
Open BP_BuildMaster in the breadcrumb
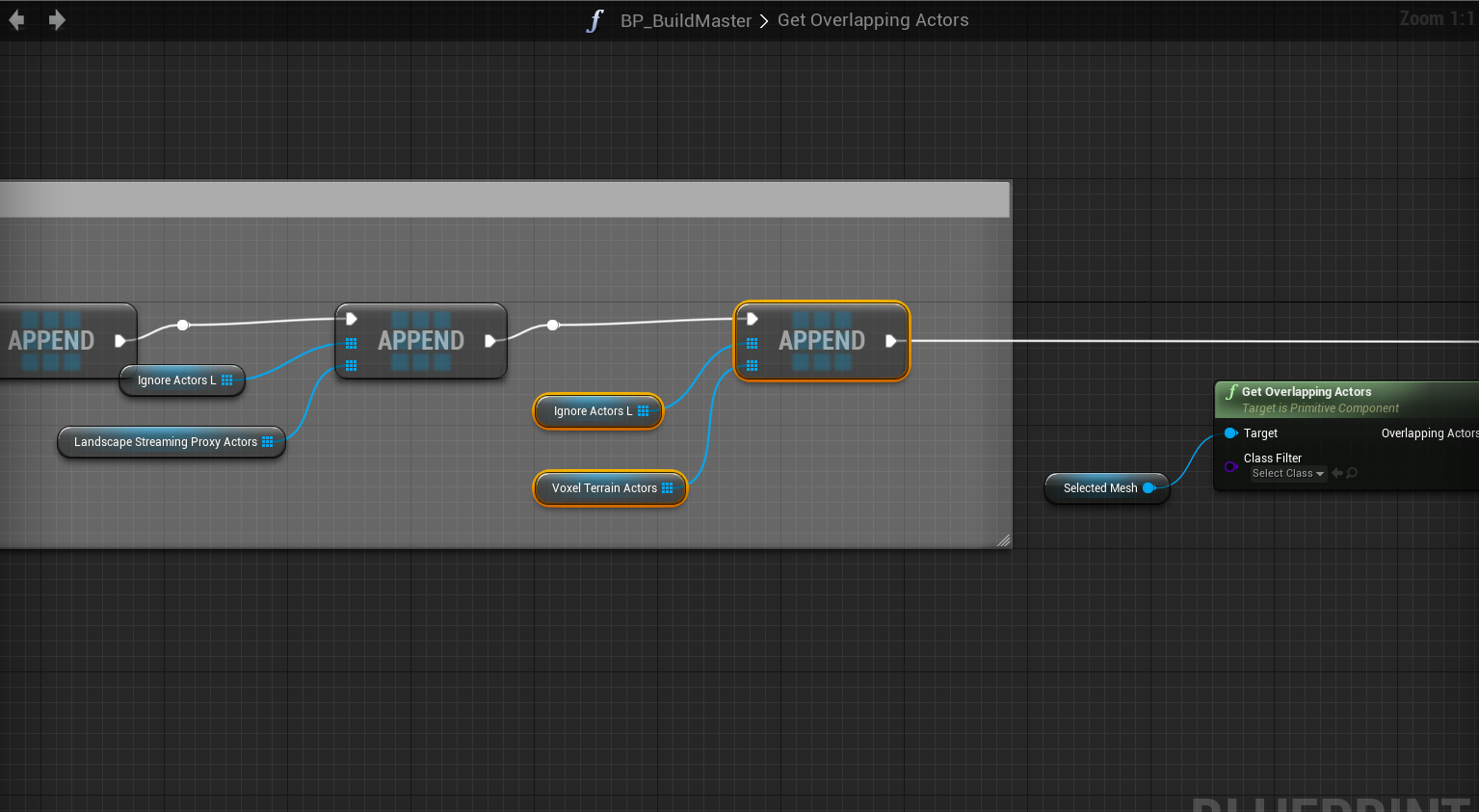[685, 20]
